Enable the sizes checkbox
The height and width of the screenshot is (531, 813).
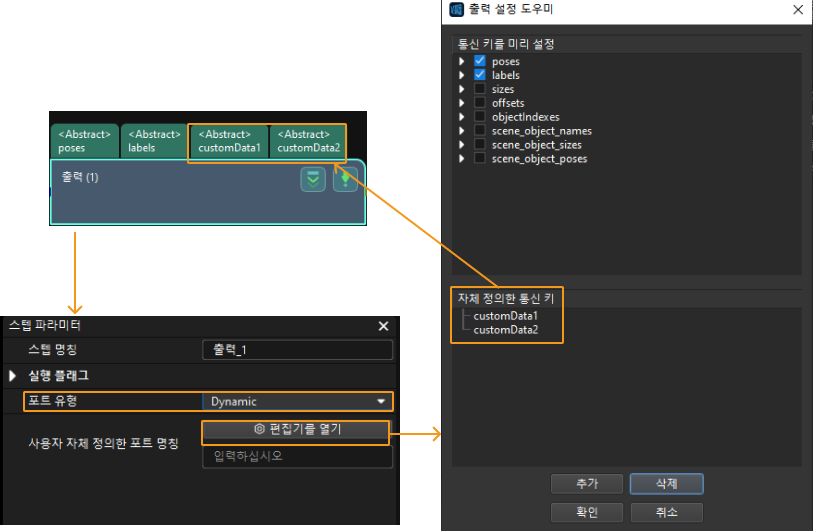480,89
